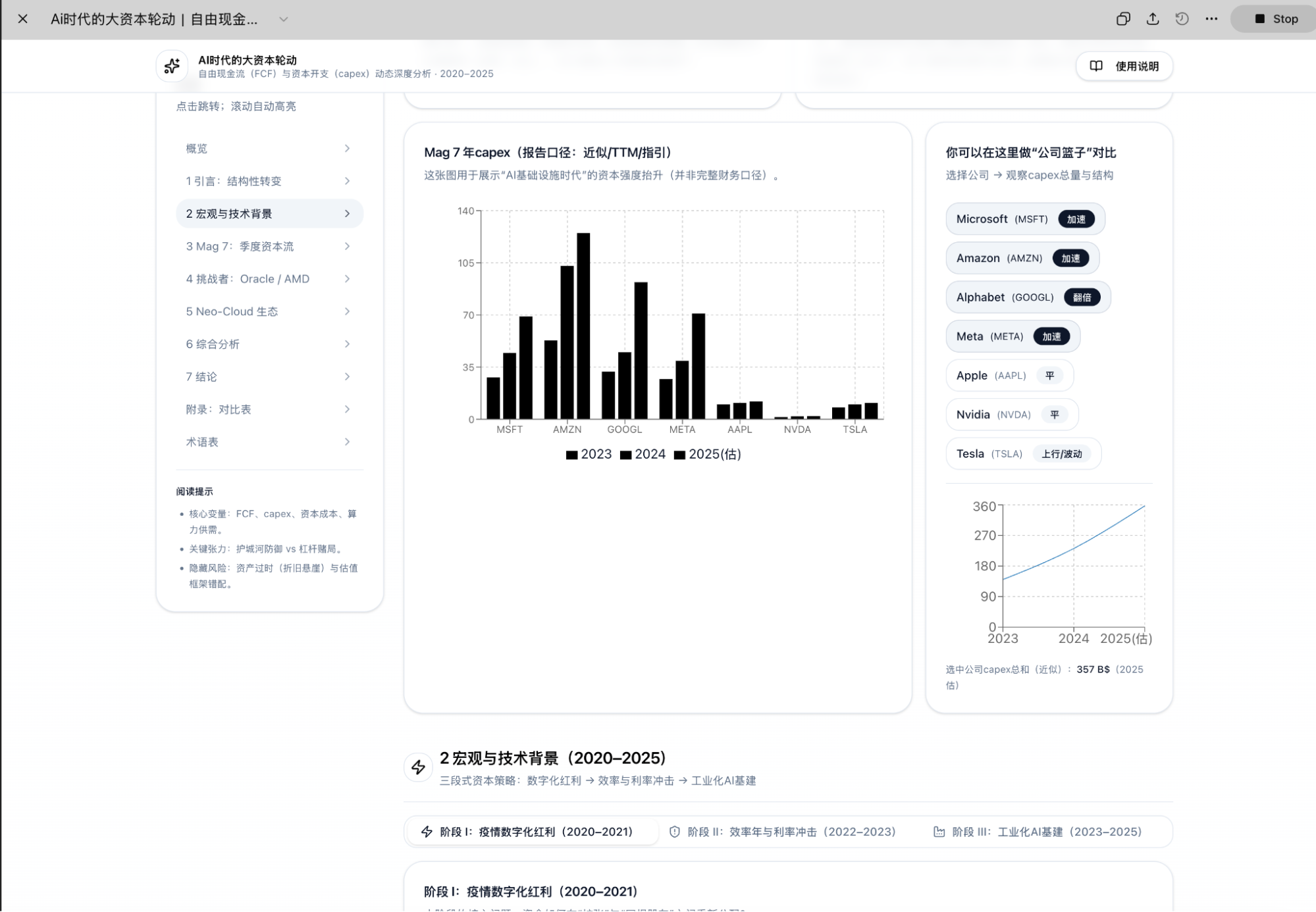Click the lightning icon beside 宏观与技术背景 heading

[418, 766]
